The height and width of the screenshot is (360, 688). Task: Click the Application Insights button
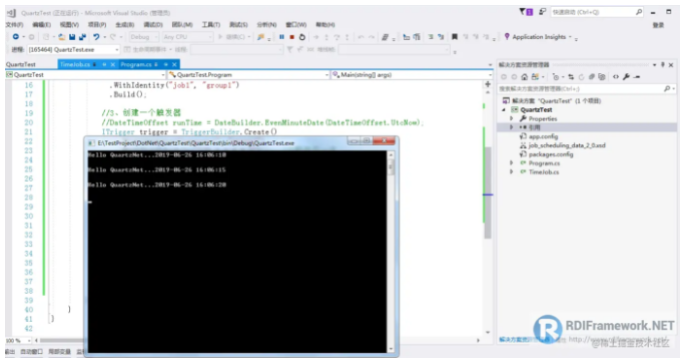pyautogui.click(x=538, y=37)
